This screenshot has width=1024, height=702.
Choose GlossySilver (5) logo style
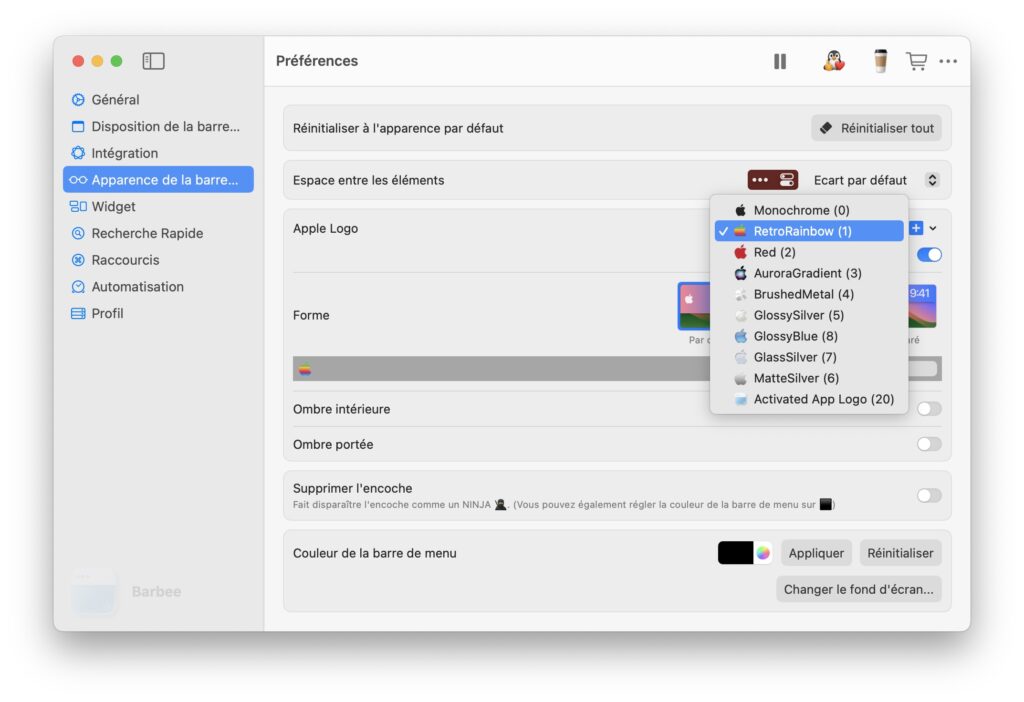(x=808, y=315)
